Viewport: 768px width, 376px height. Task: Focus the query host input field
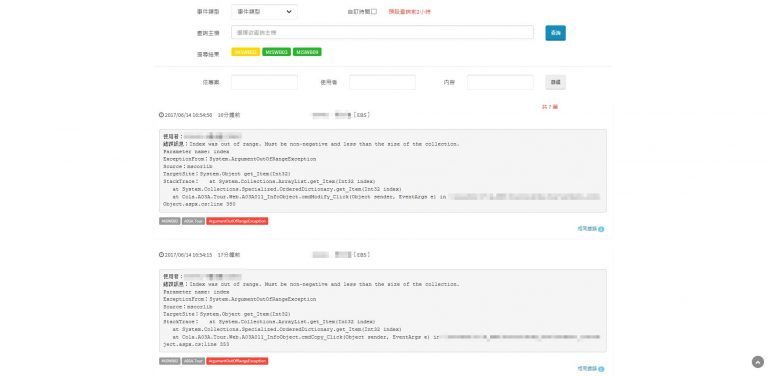(x=382, y=32)
